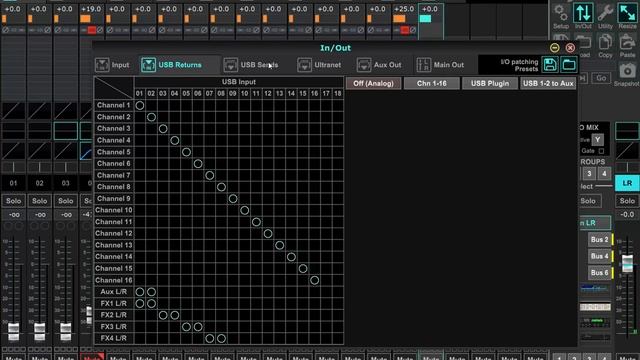
Task: Click channel name label 01
Action: (x=13, y=183)
